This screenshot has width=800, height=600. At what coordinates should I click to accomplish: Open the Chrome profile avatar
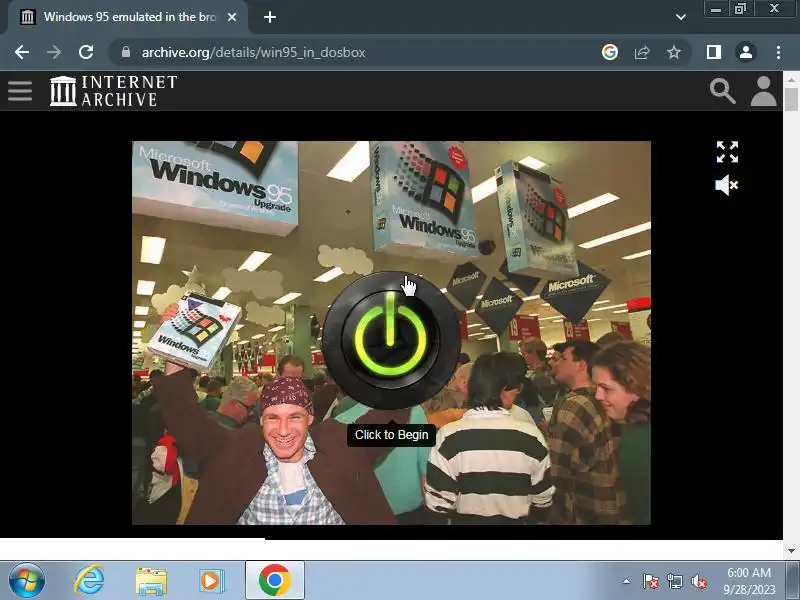[x=746, y=52]
